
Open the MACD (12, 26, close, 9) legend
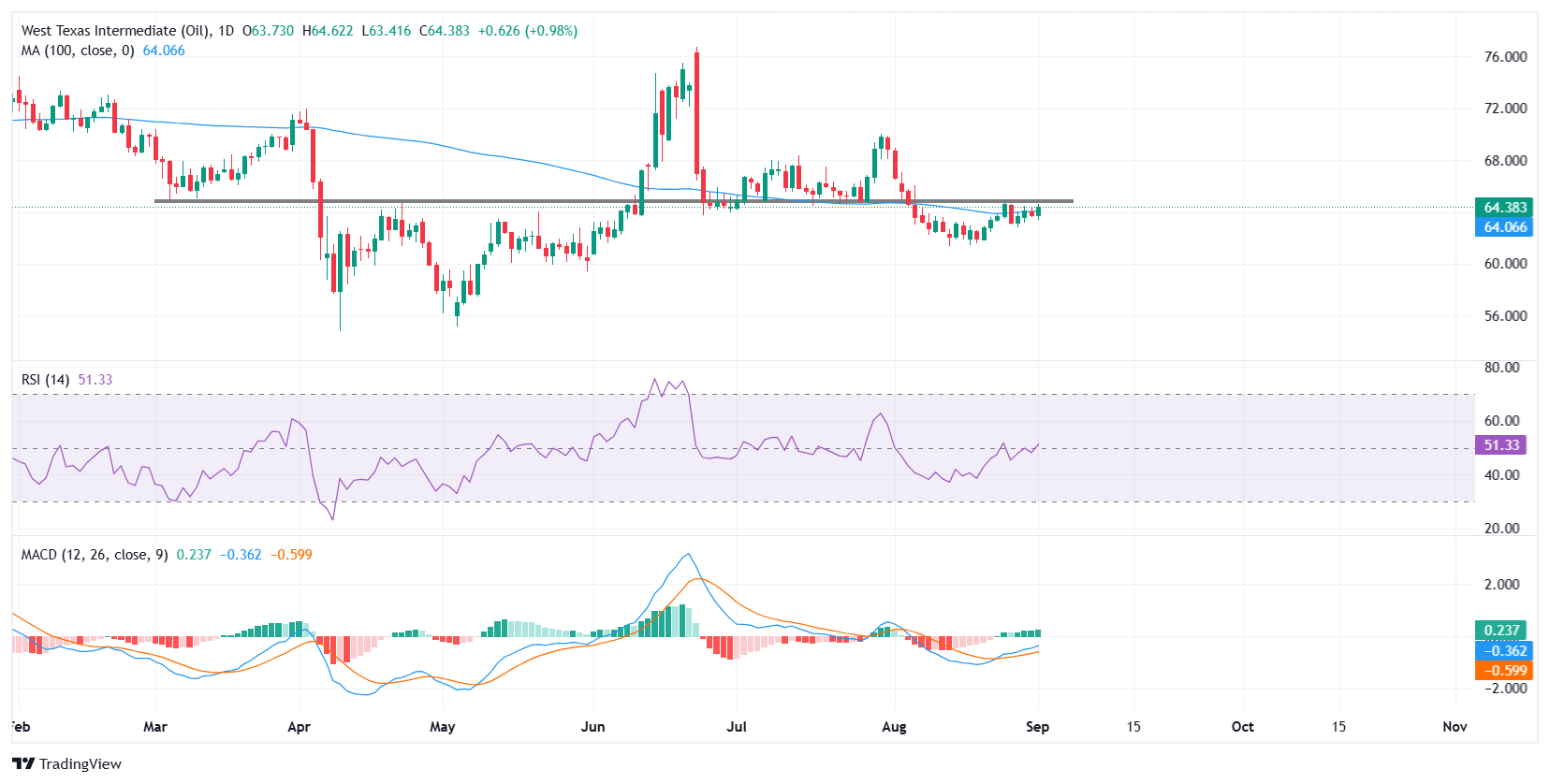coord(95,555)
